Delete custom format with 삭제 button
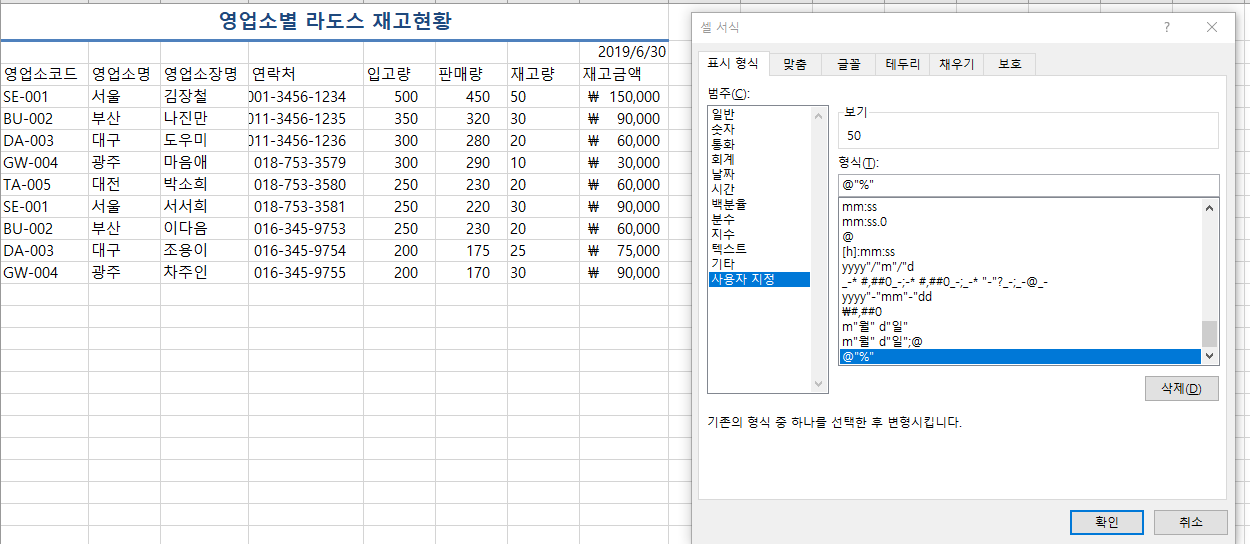 [x=1181, y=388]
